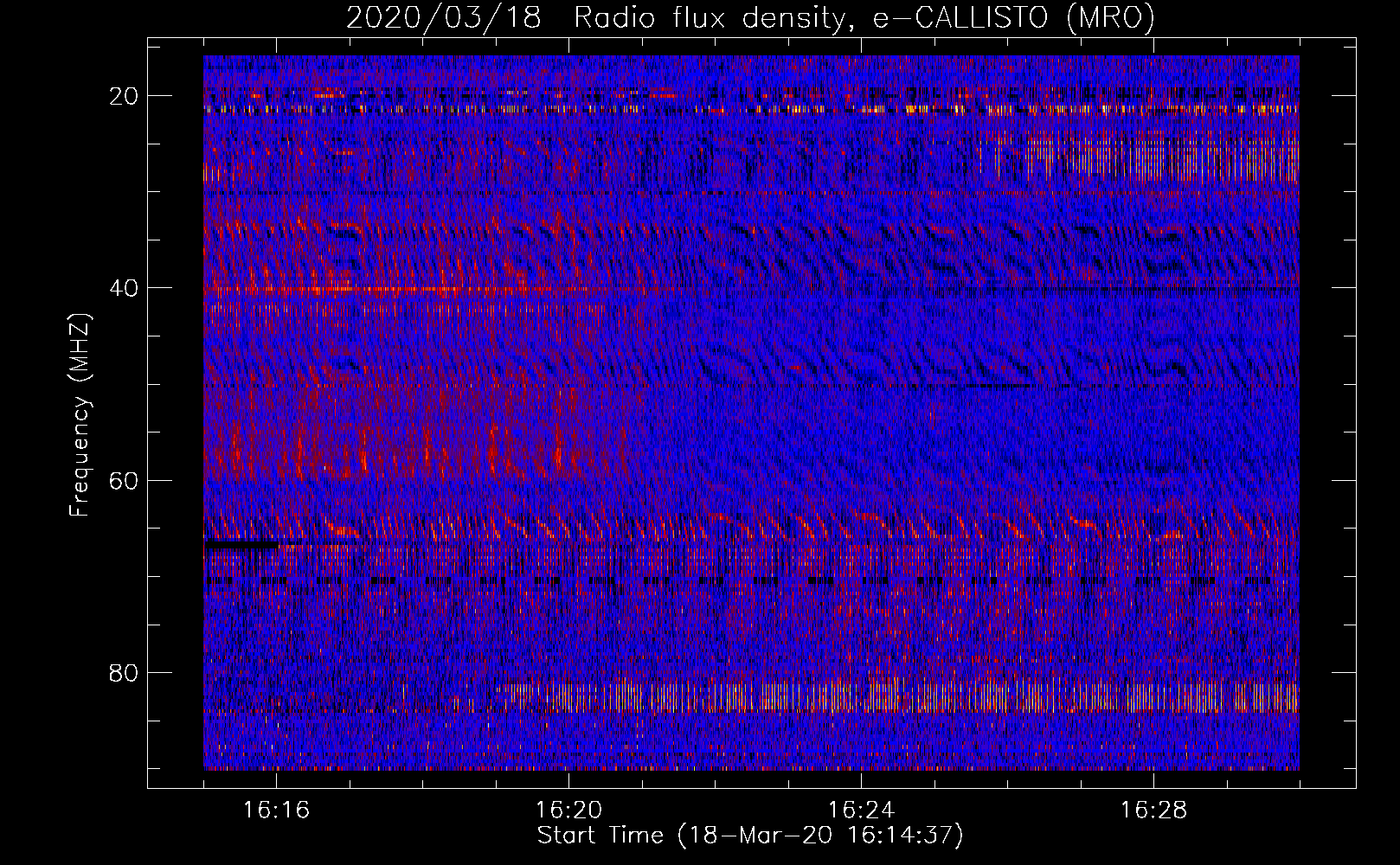This screenshot has width=1400, height=865.
Task: Click the '20' frequency tick label
Action: (125, 96)
